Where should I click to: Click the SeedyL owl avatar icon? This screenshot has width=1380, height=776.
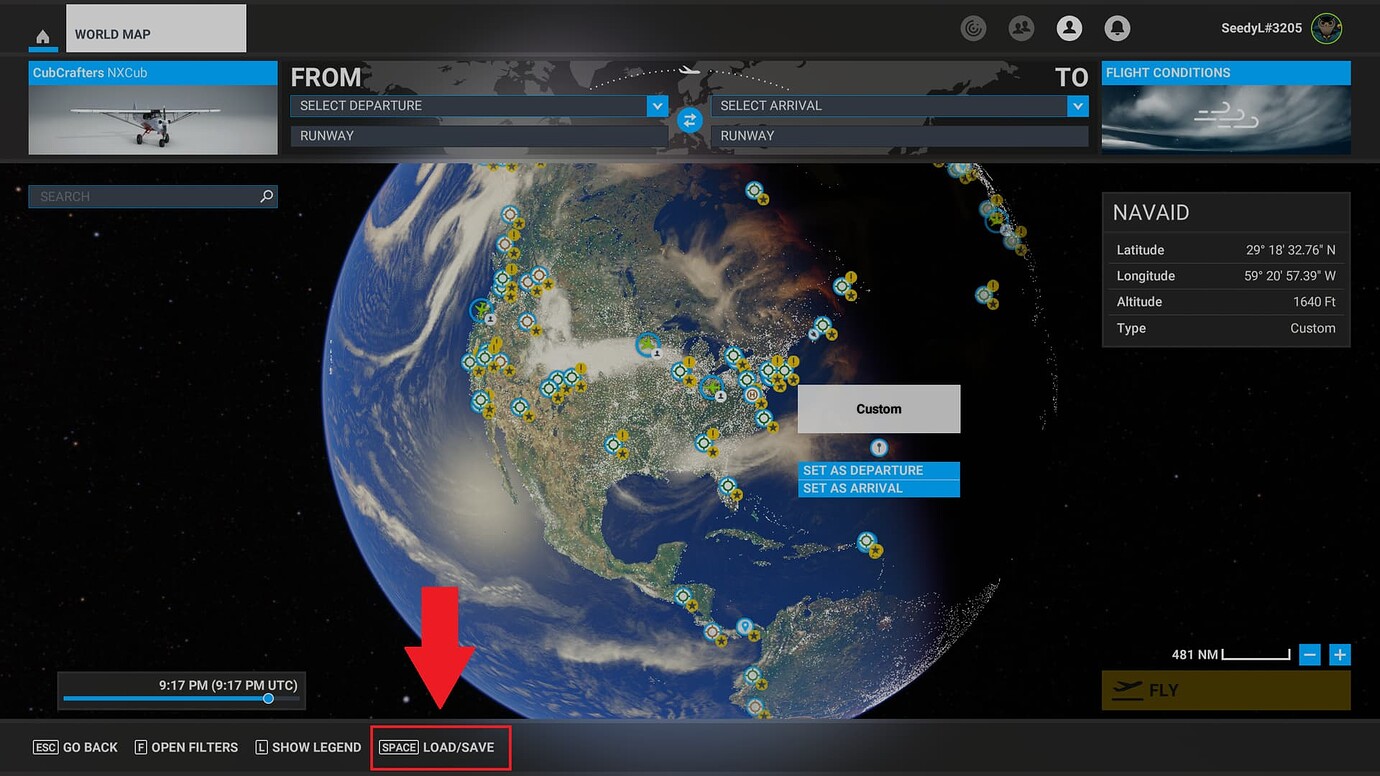point(1326,28)
